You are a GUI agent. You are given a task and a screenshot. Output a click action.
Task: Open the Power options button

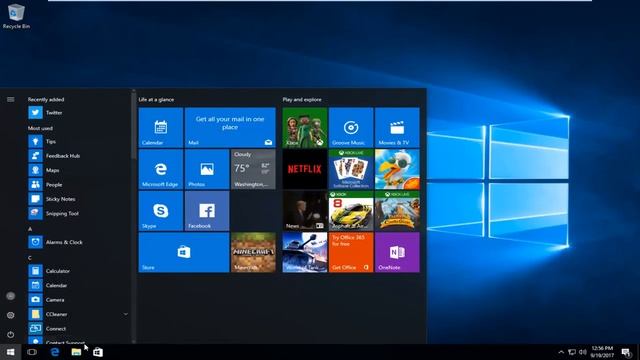coord(11,334)
